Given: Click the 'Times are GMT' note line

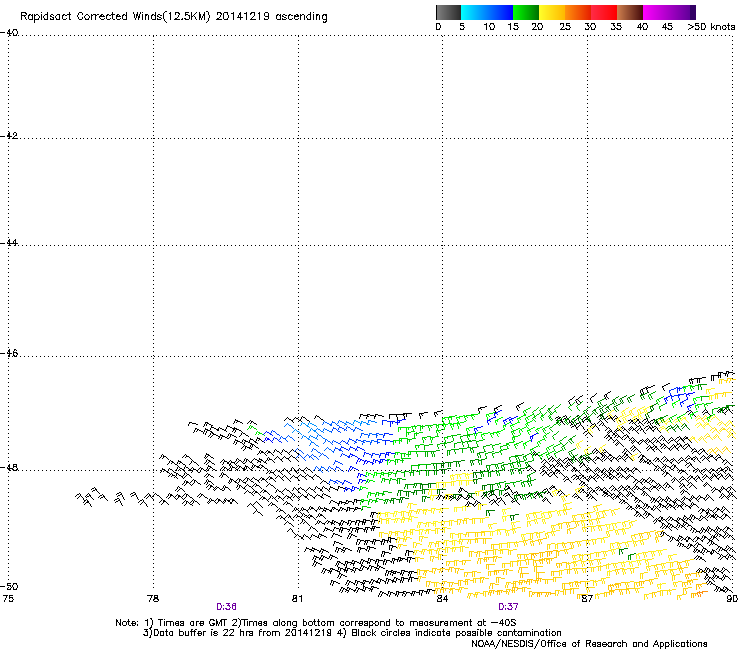Looking at the screenshot, I should tap(316, 623).
